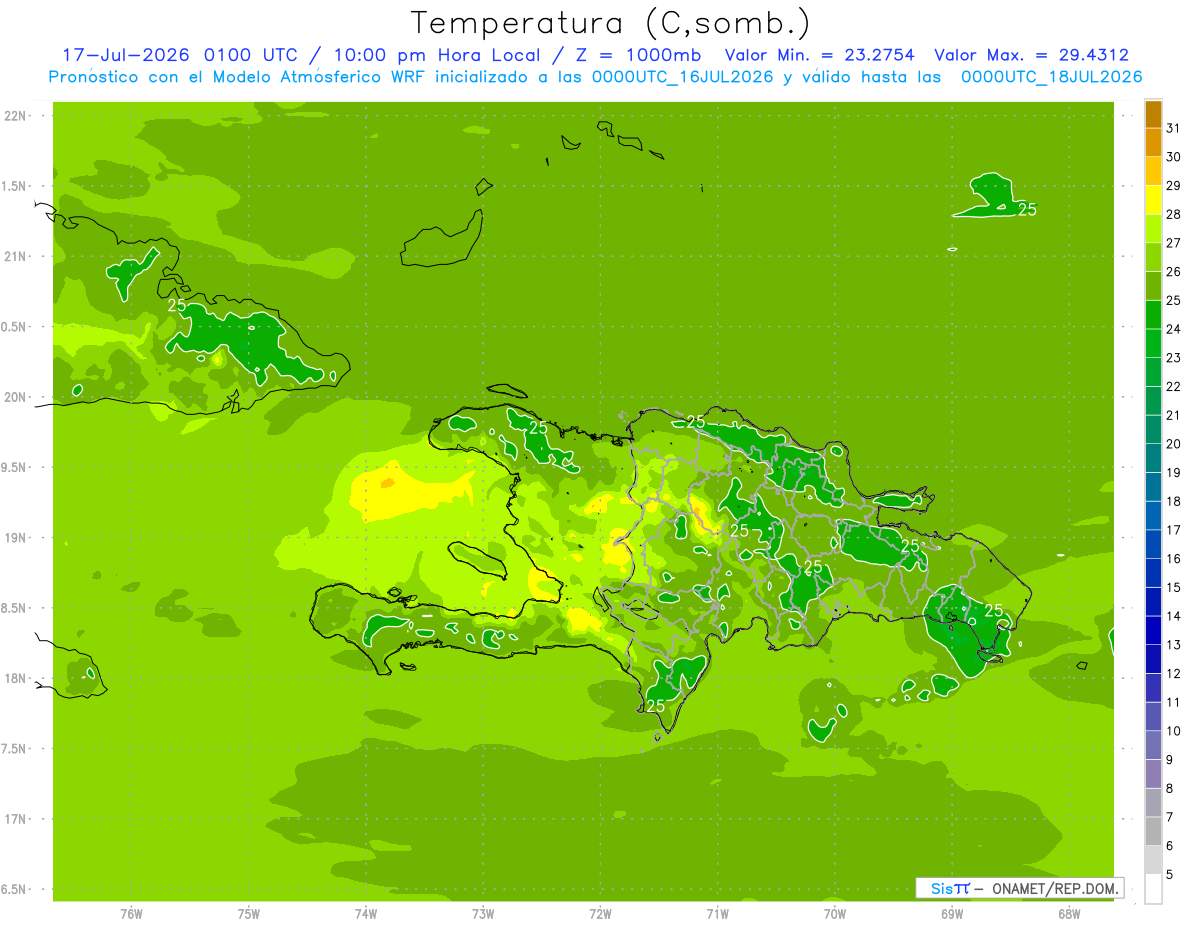Click the "20N" latitude axis label

point(17,397)
